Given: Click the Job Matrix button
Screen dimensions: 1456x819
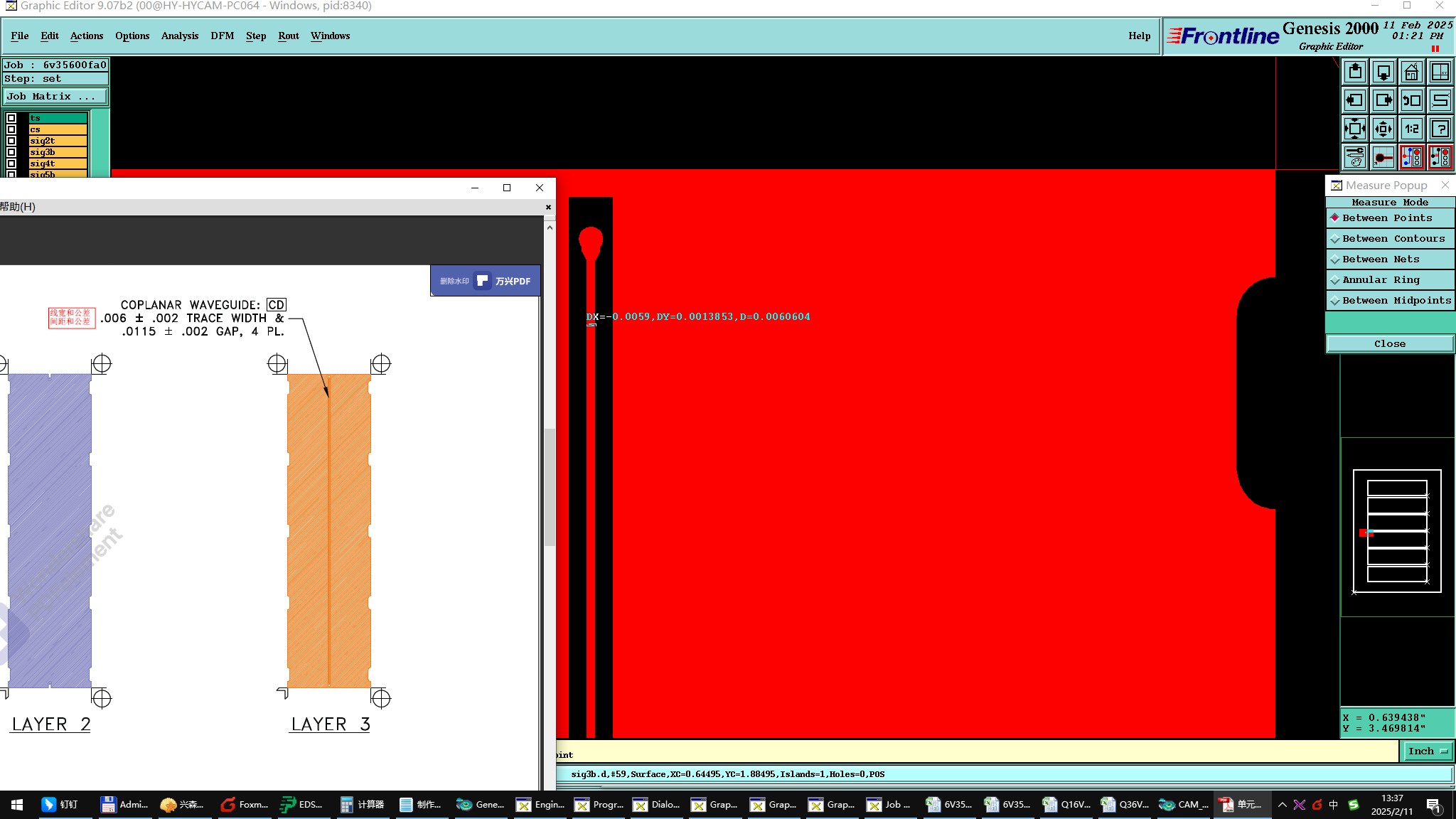Looking at the screenshot, I should [x=55, y=97].
